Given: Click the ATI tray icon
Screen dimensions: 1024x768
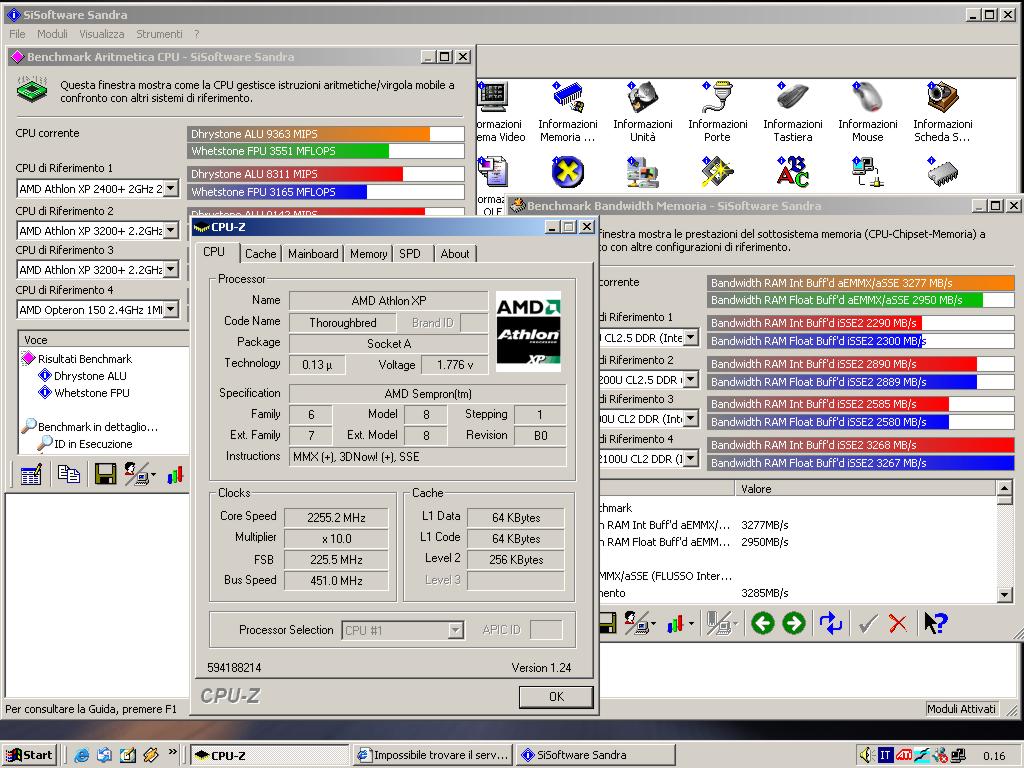Looking at the screenshot, I should point(904,755).
